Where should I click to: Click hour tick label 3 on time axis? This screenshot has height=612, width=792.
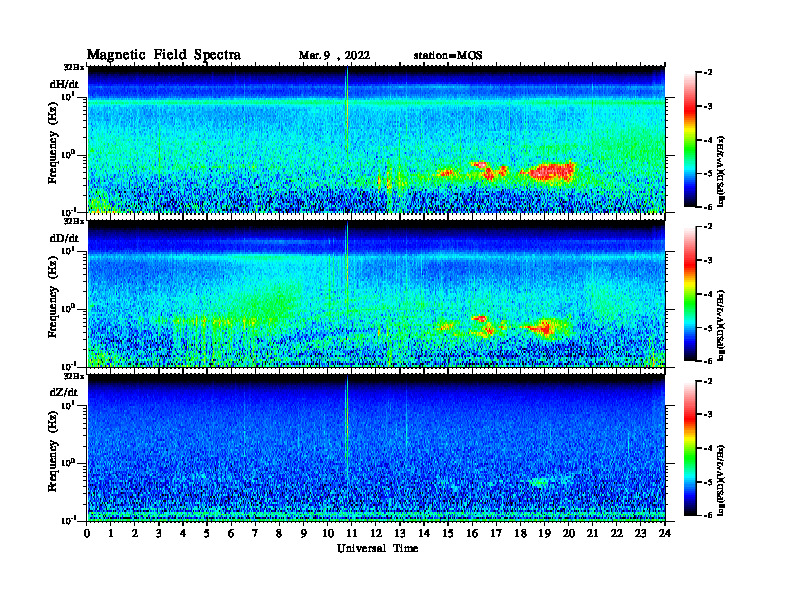click(159, 534)
